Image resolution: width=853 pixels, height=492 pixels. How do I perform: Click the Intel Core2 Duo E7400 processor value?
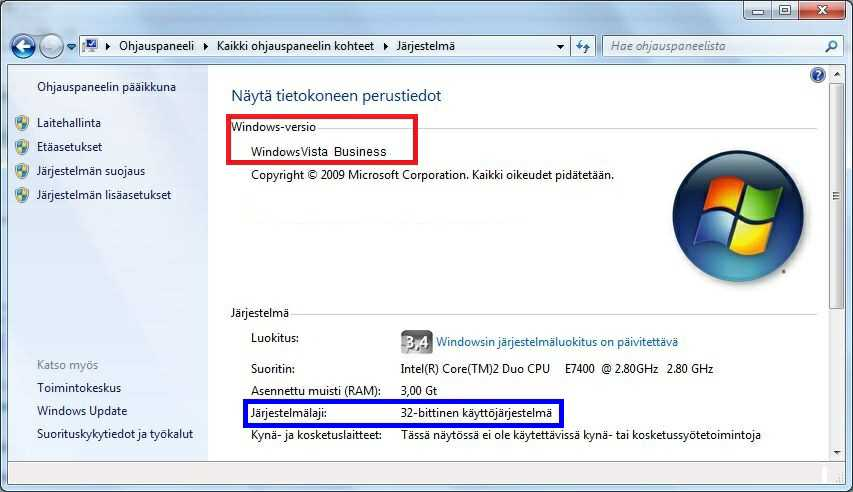pos(557,369)
